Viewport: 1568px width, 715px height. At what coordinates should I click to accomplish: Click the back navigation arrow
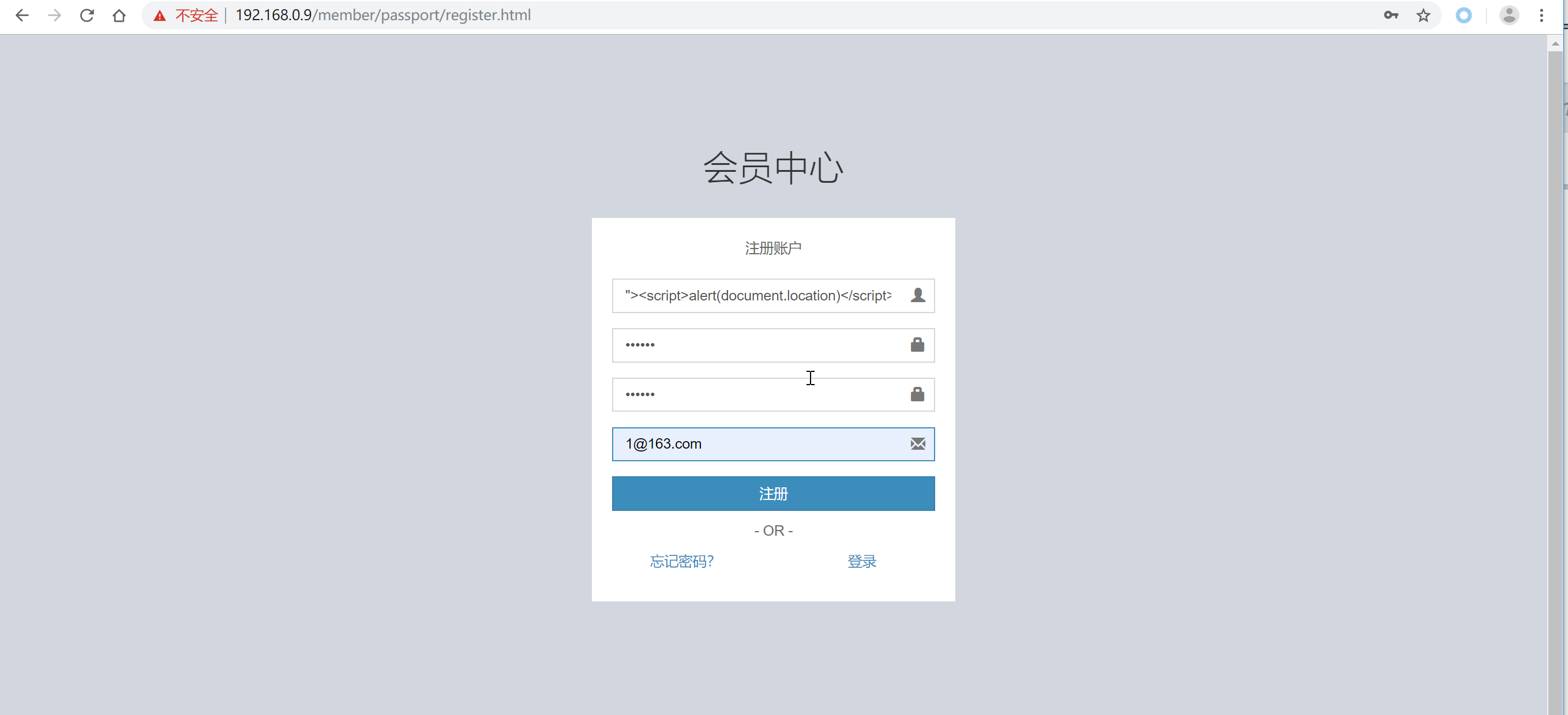coord(22,15)
